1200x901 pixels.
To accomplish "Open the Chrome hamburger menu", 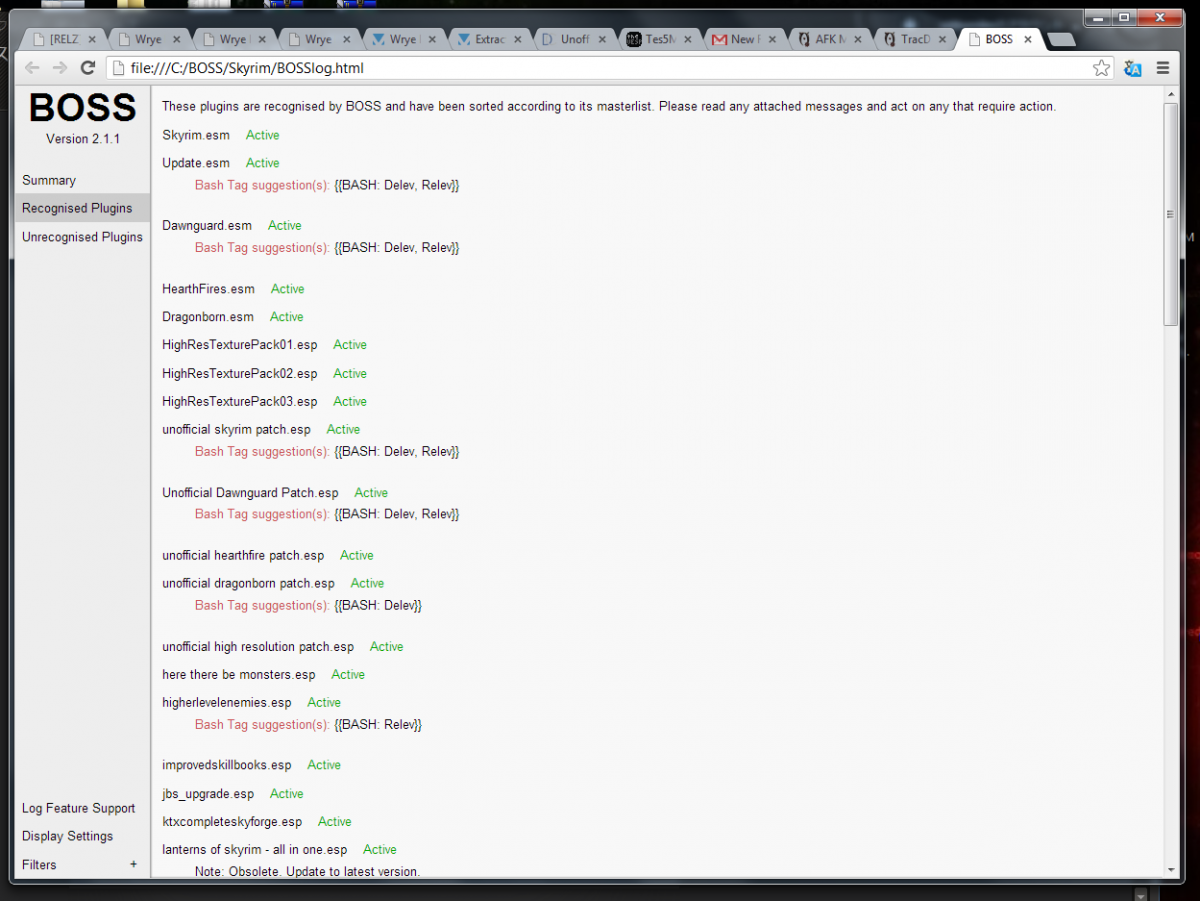I will [1163, 68].
